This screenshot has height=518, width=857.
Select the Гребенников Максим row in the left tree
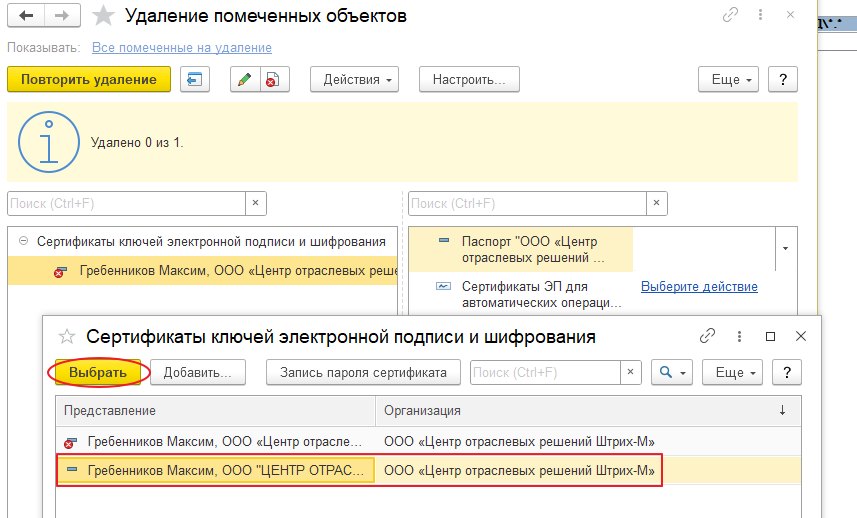point(202,270)
